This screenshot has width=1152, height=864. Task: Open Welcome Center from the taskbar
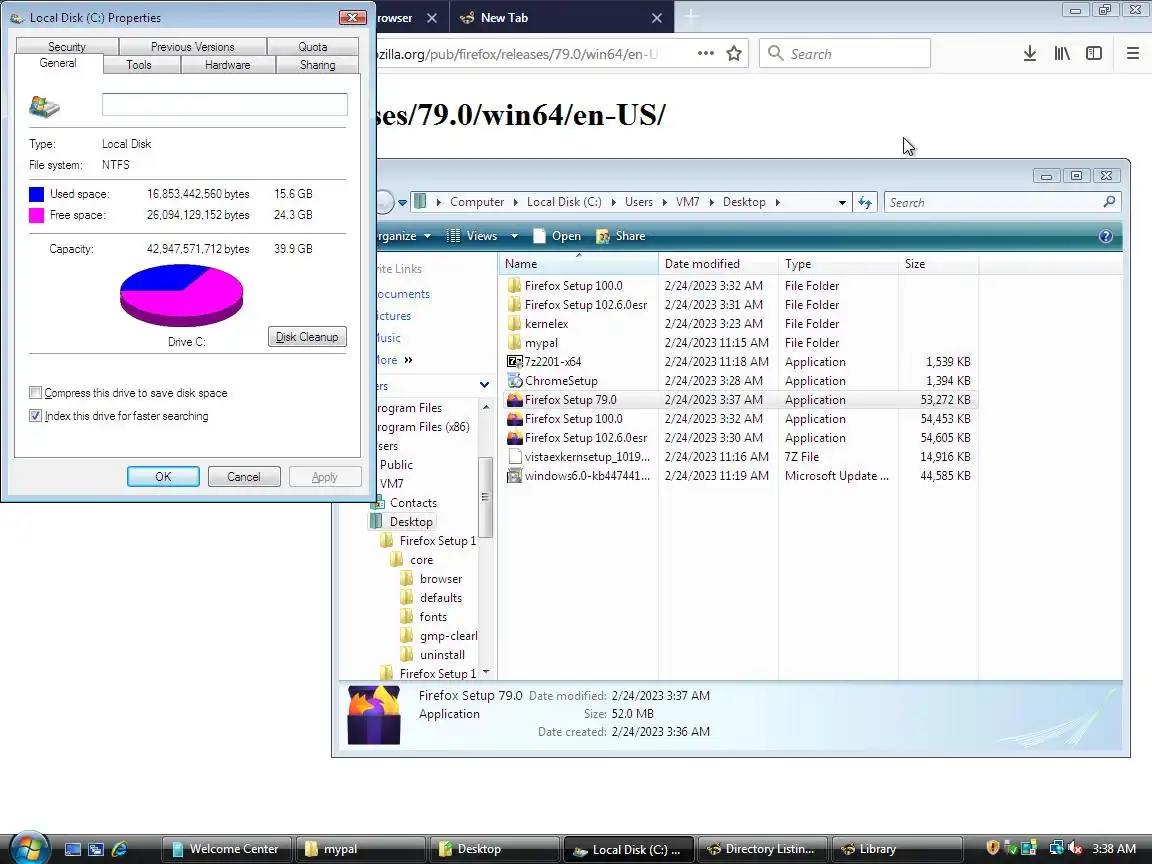click(227, 849)
